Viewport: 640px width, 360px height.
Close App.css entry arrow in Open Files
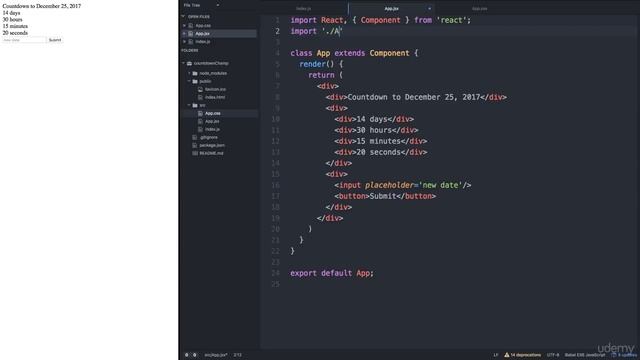pos(184,25)
